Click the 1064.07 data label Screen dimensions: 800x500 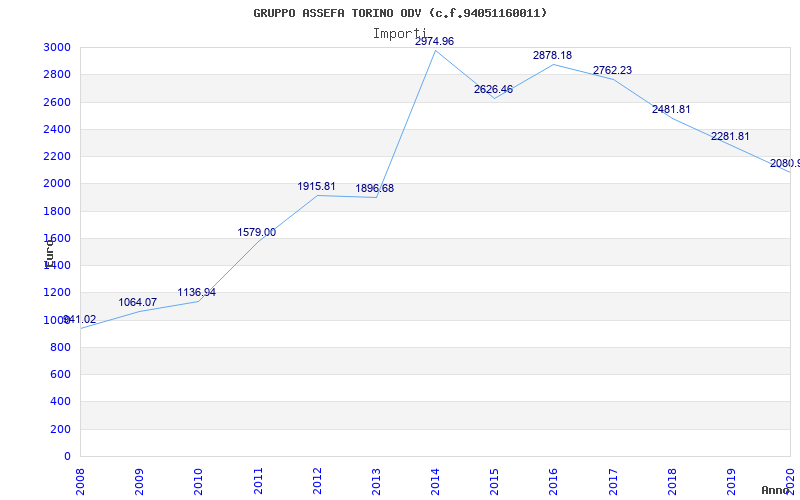pyautogui.click(x=138, y=303)
